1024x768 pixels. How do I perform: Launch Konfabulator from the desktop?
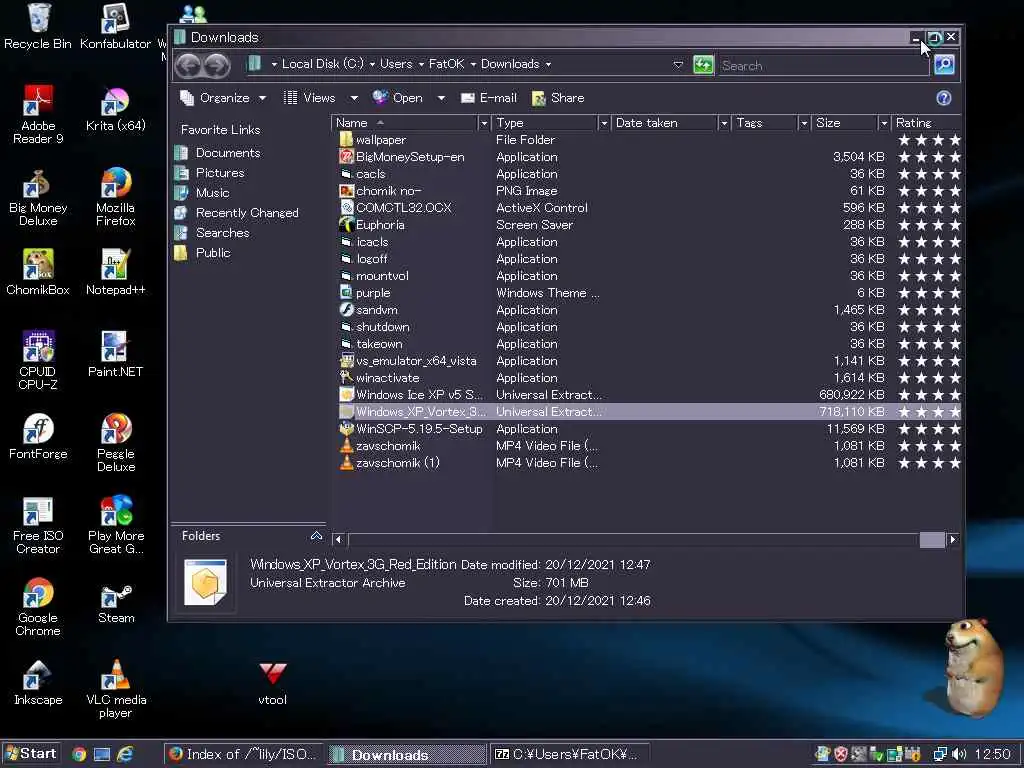point(115,26)
